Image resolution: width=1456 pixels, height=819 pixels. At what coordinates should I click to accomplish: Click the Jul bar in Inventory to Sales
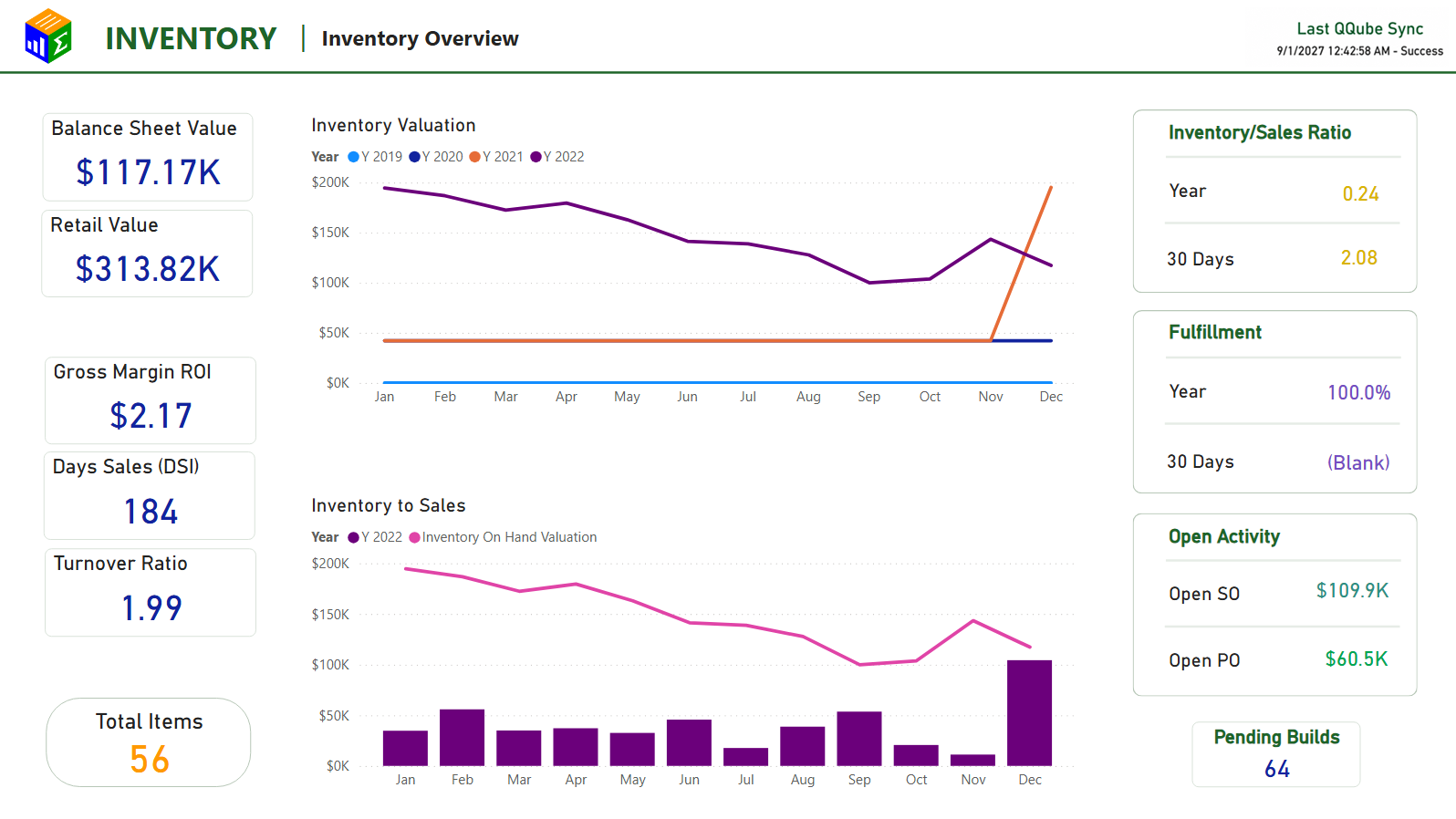[746, 757]
